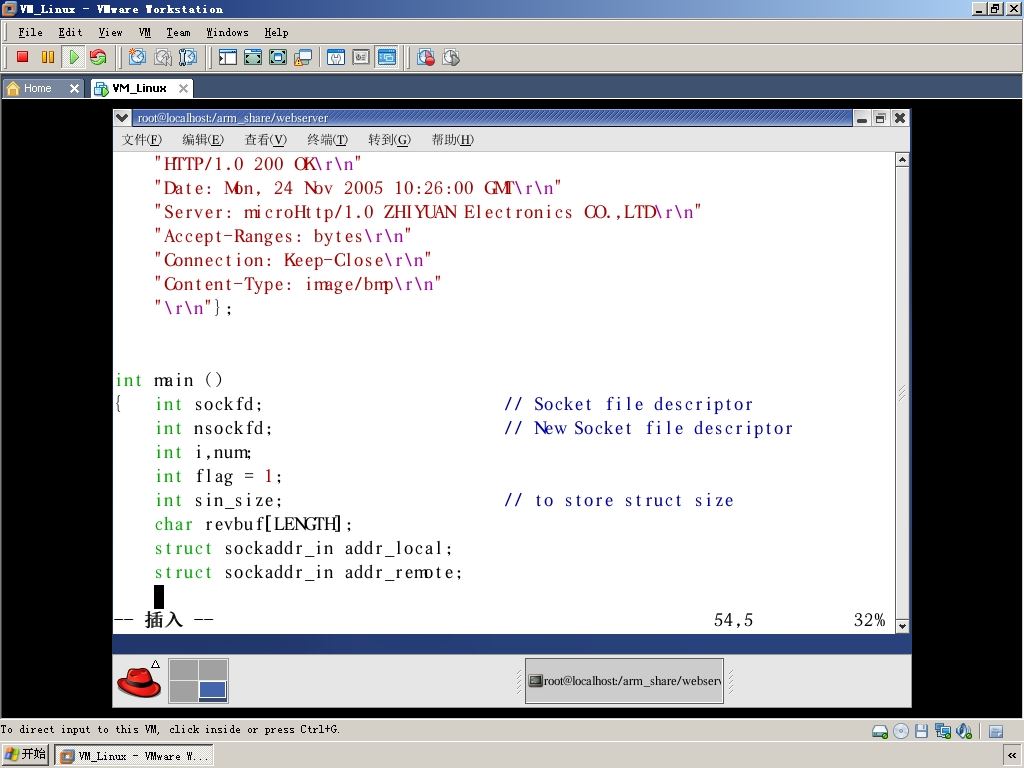1024x768 pixels.
Task: Open the File menu in VMware
Action: click(x=30, y=32)
